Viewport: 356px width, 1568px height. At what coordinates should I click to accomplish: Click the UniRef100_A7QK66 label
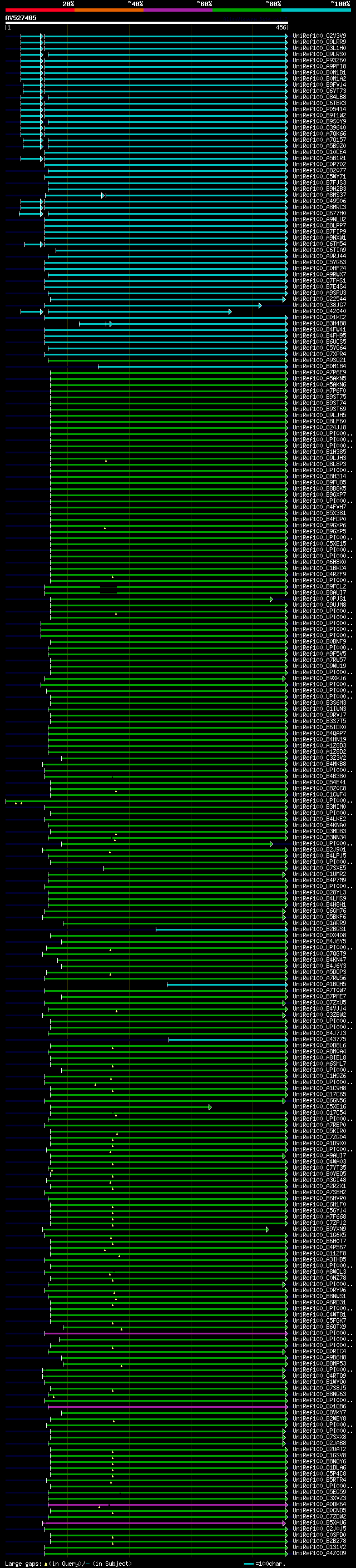click(319, 134)
